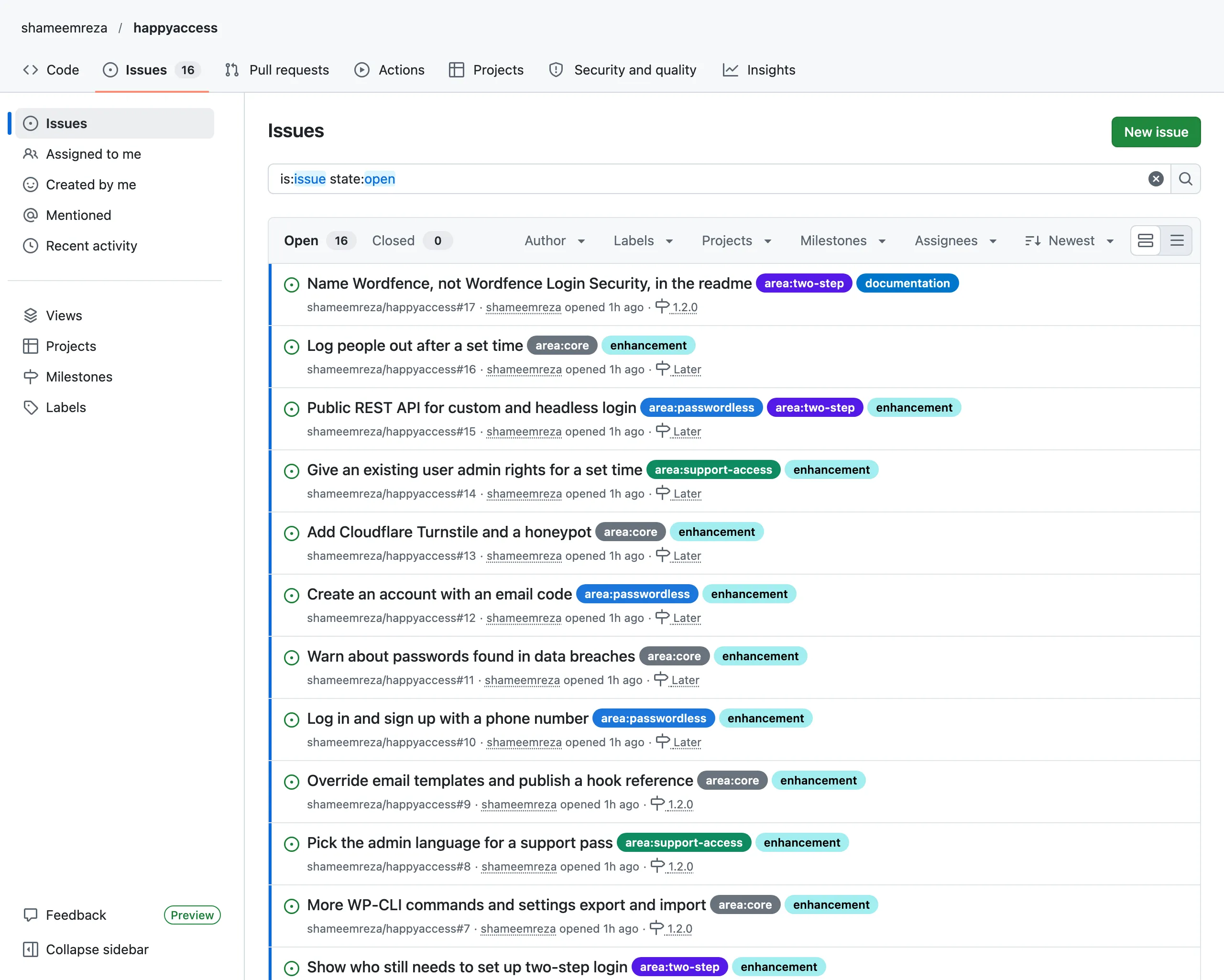The width and height of the screenshot is (1224, 980).
Task: Open the Actions tab
Action: tap(390, 70)
